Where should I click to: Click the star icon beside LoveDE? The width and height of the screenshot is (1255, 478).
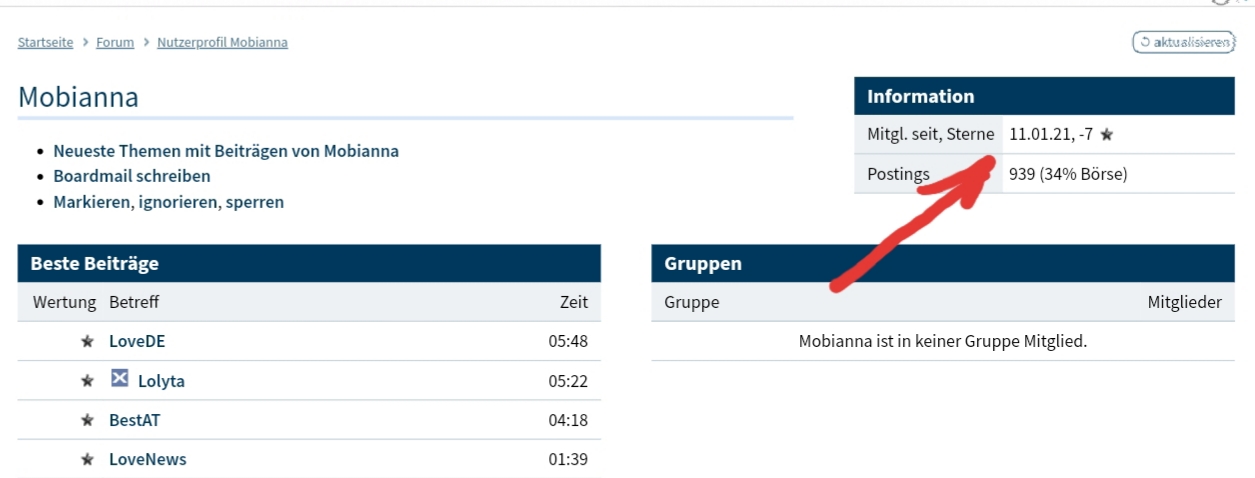click(87, 342)
